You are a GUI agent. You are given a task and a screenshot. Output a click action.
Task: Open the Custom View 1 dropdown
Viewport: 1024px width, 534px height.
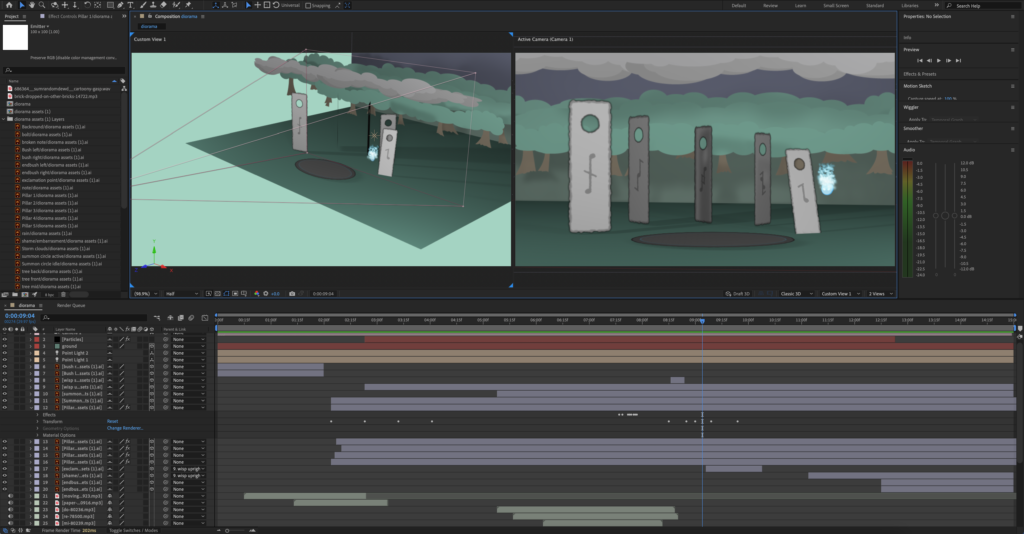840,294
